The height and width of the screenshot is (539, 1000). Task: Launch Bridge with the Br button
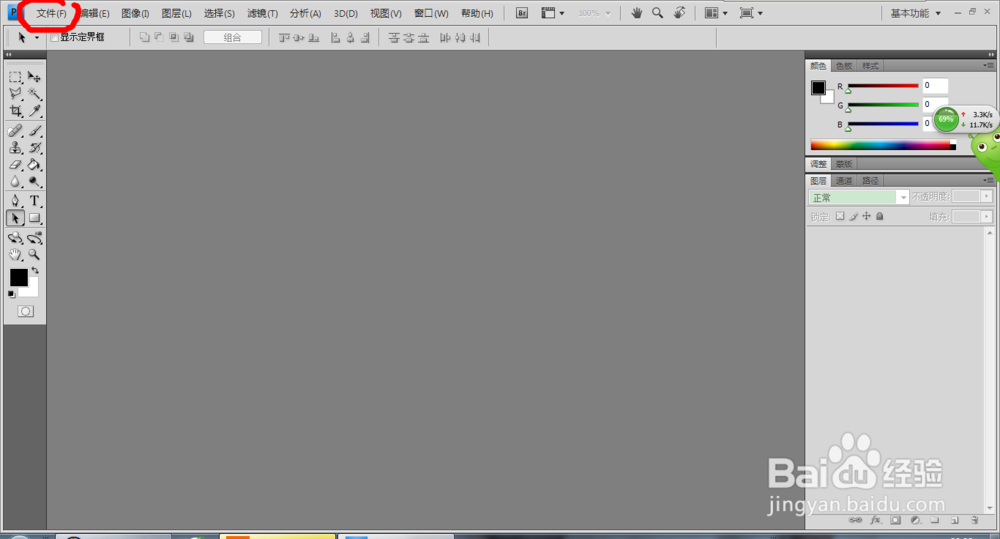click(x=522, y=13)
